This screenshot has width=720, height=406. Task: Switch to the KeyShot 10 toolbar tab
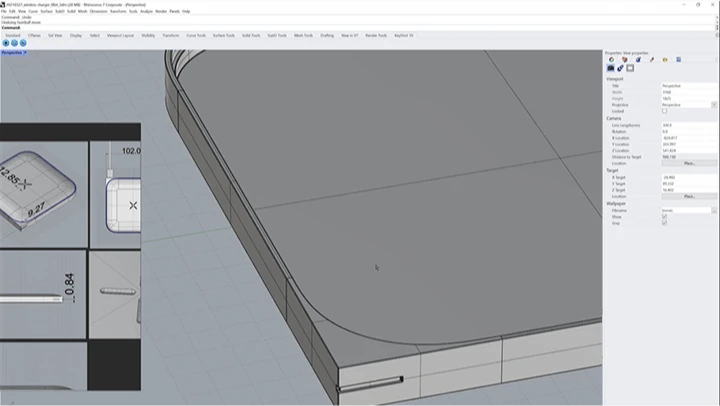(404, 35)
